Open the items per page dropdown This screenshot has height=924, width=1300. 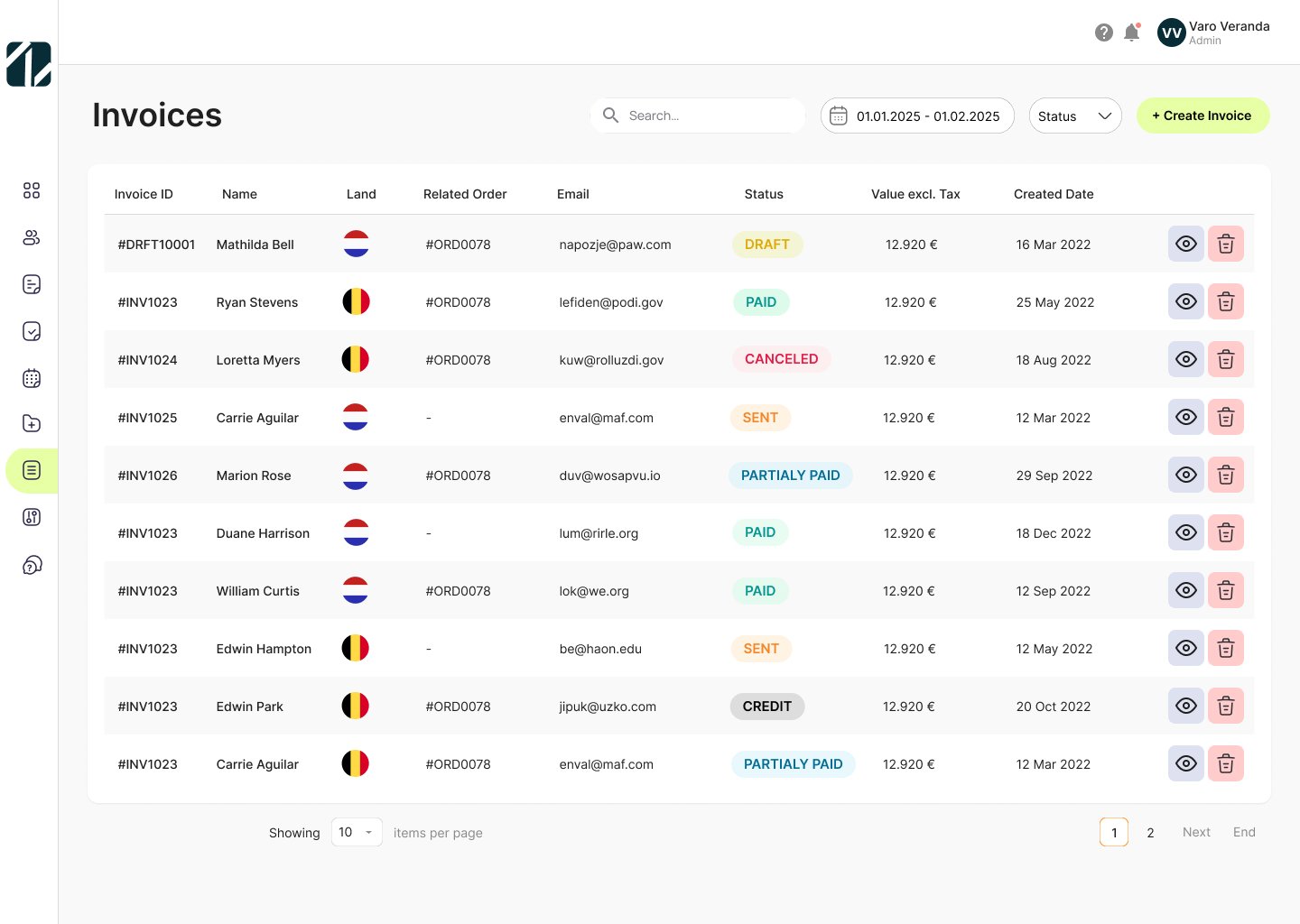(x=357, y=832)
